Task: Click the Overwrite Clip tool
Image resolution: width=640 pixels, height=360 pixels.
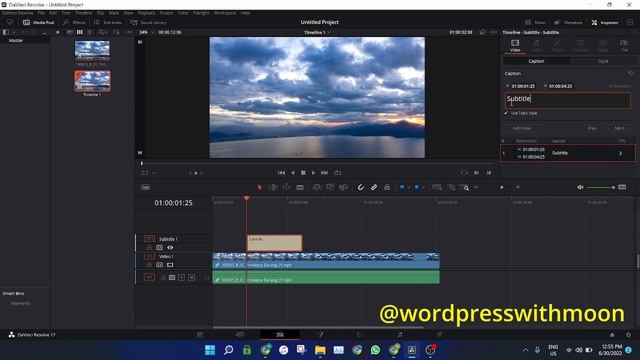Action: pos(330,187)
